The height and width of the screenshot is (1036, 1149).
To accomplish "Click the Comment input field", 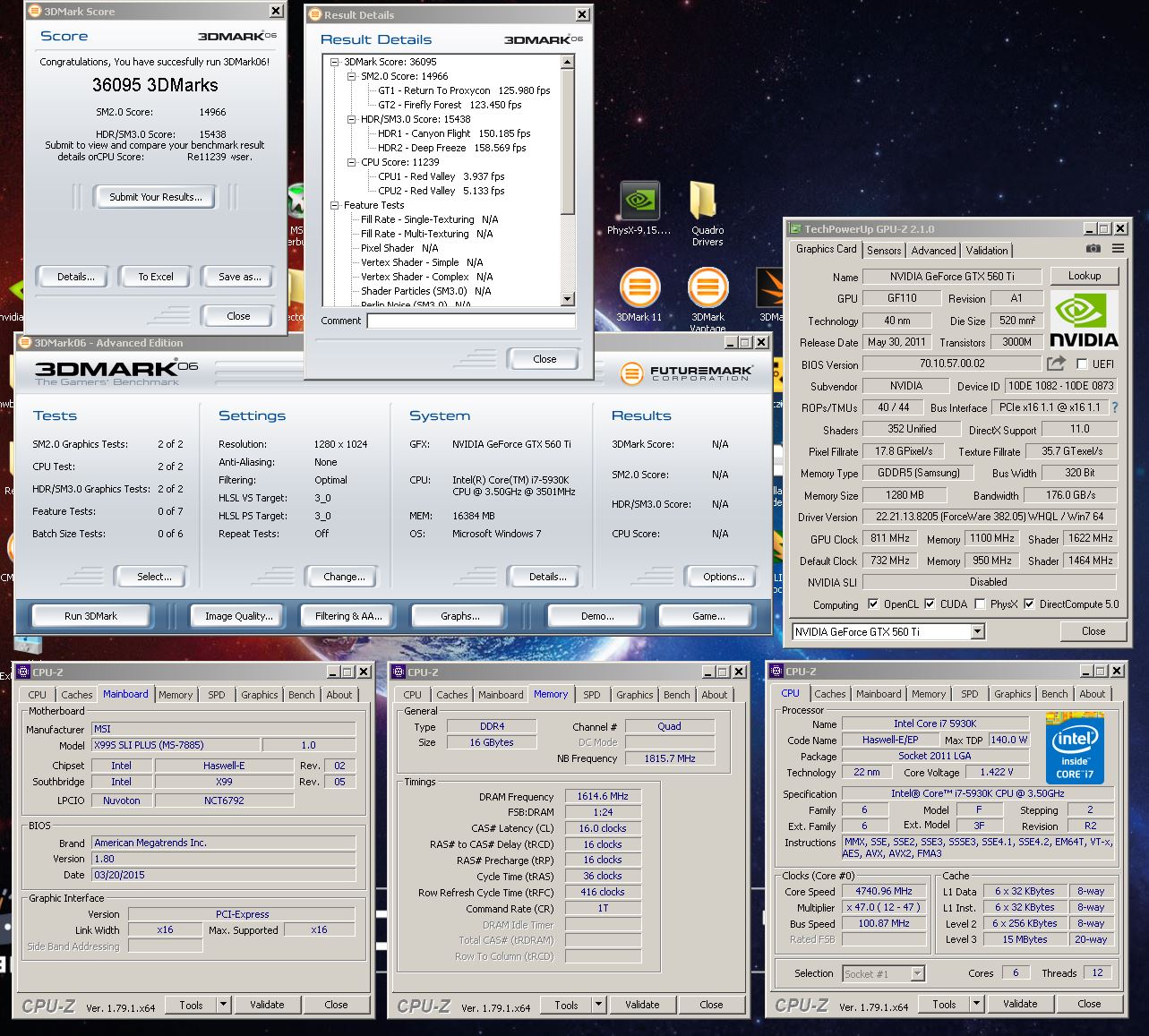I will [x=471, y=321].
